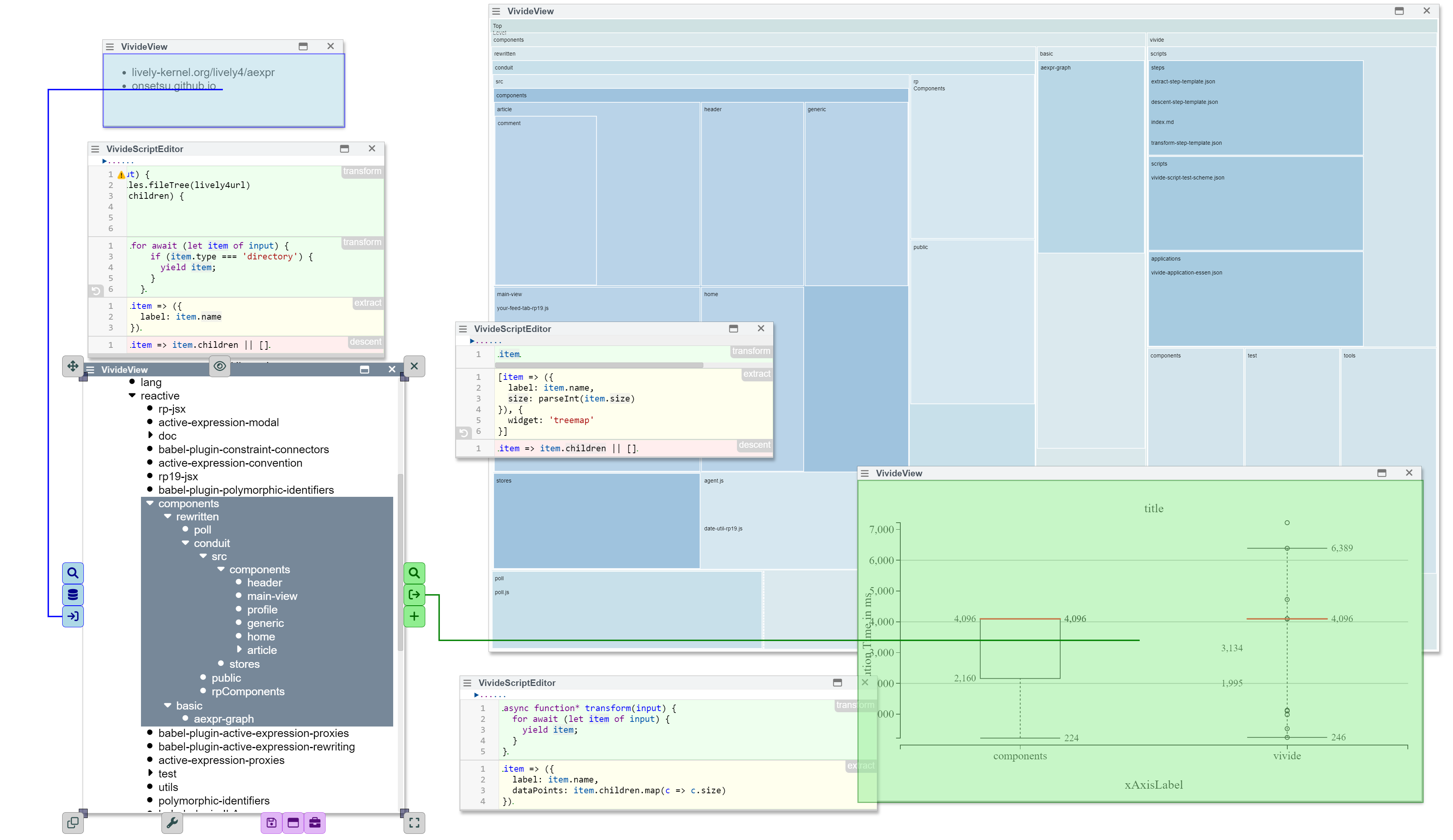Image resolution: width=1453 pixels, height=840 pixels.
Task: Click the purple save floppy icon
Action: [271, 823]
